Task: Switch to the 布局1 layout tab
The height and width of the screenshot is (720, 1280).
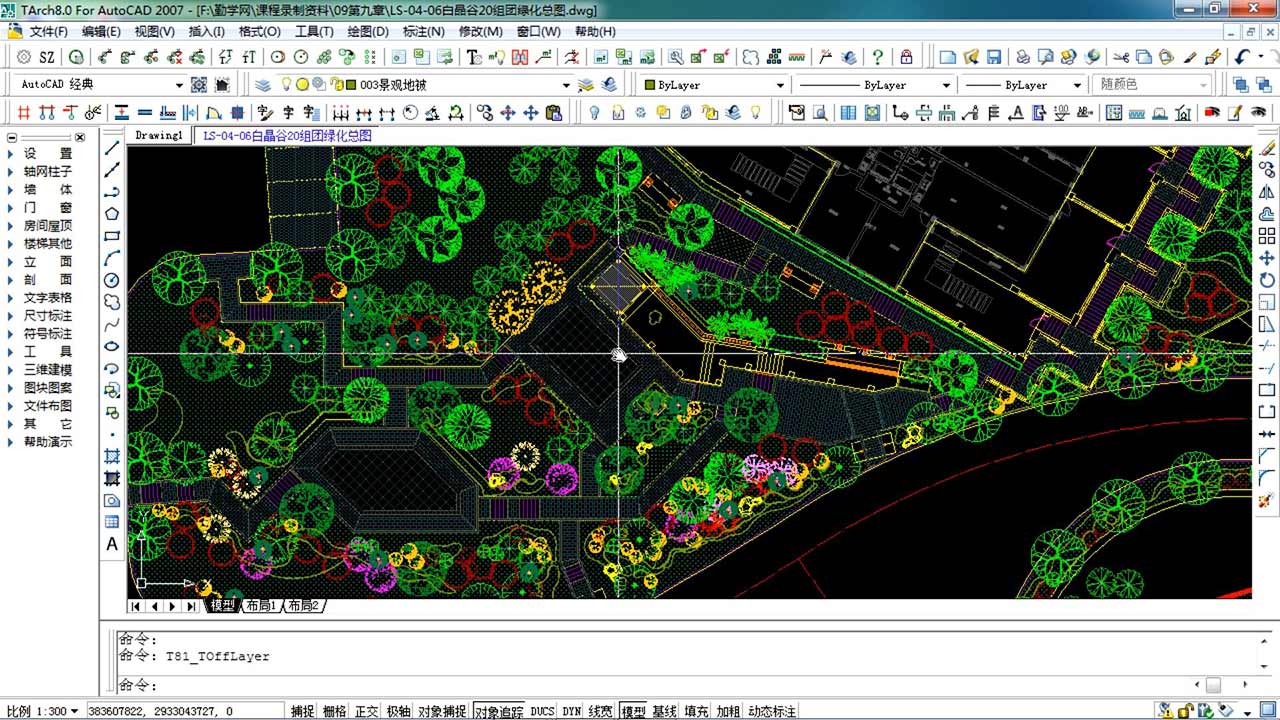Action: pos(260,606)
